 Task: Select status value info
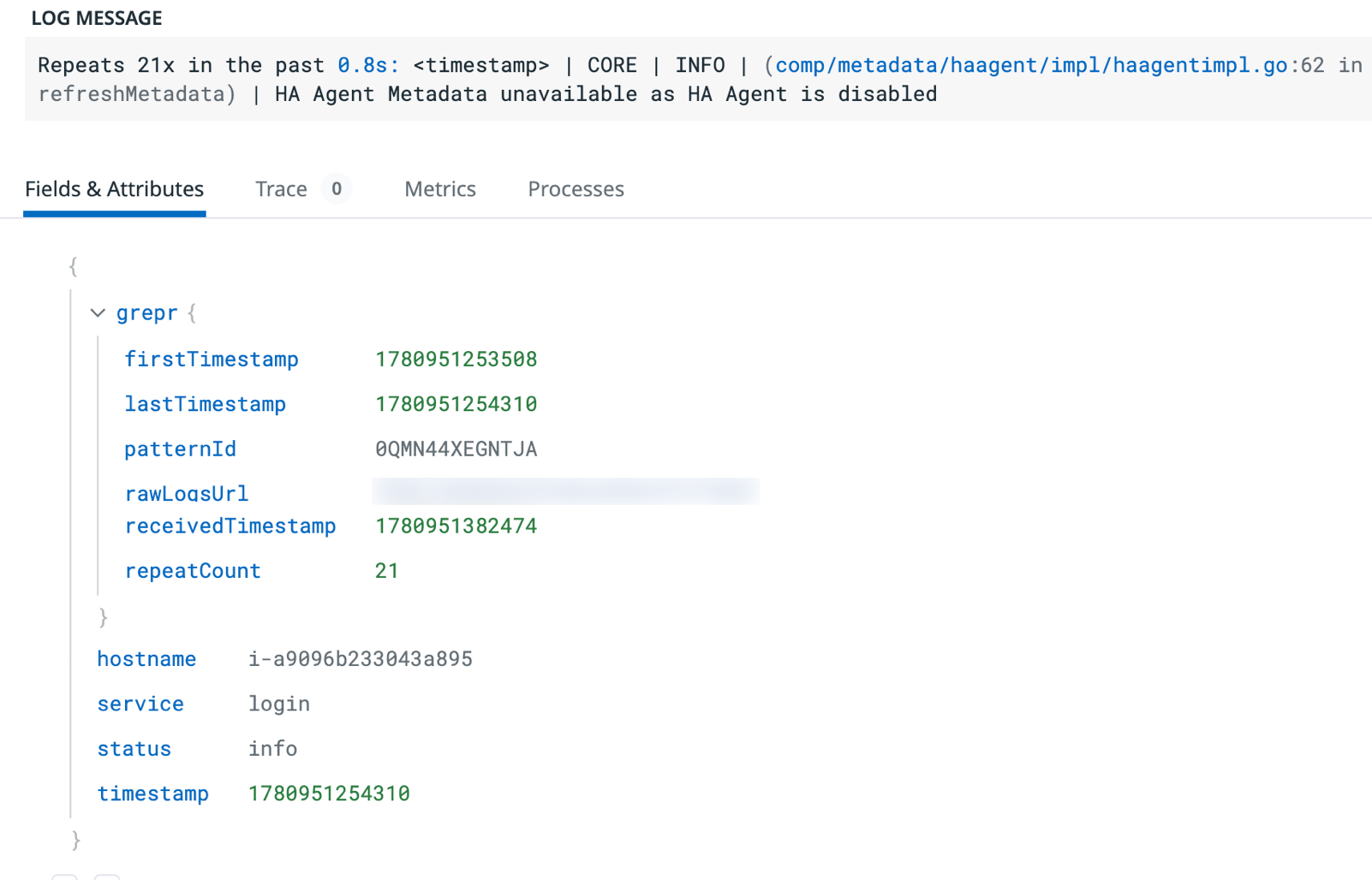coord(273,749)
